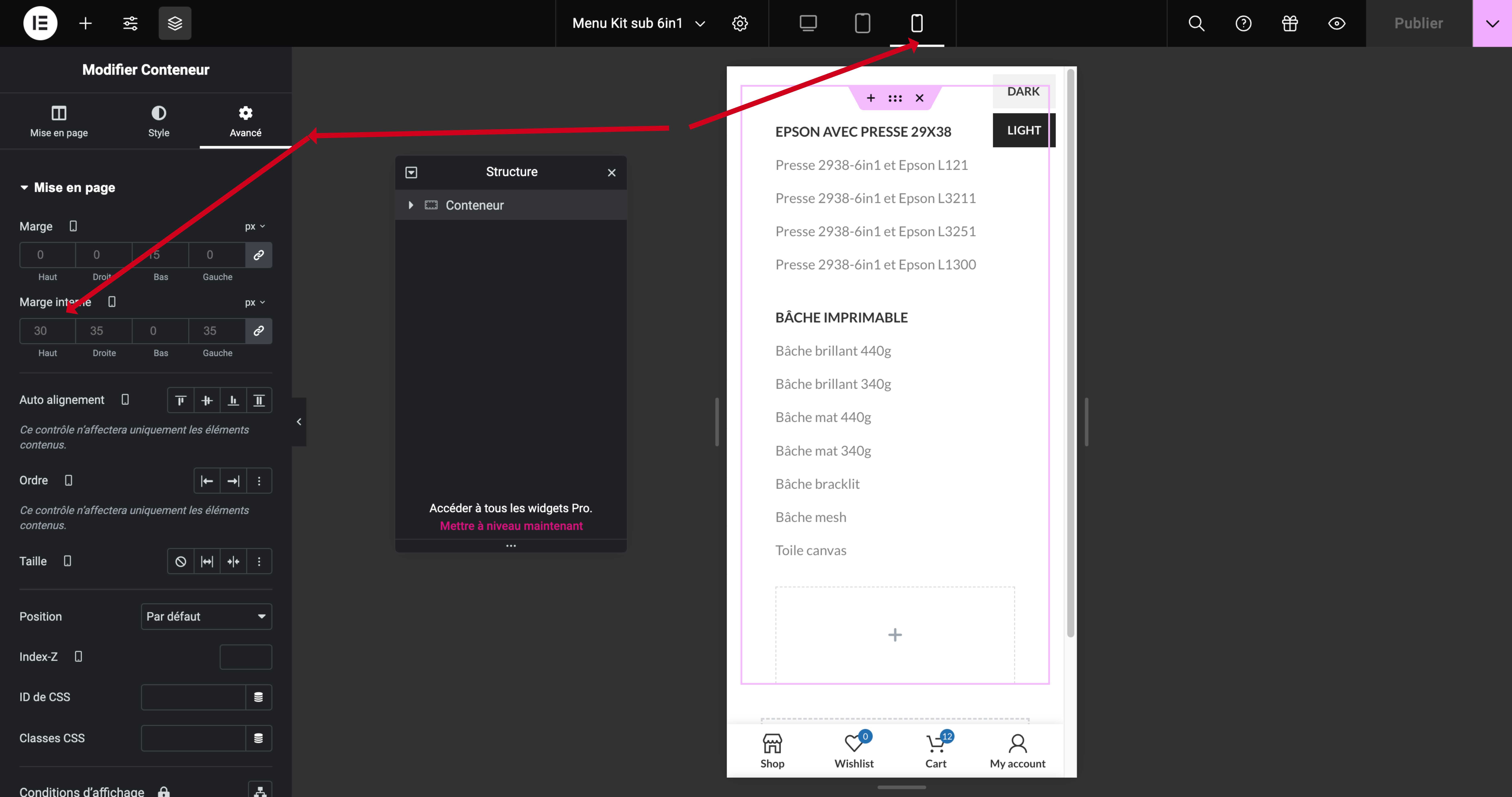Screen dimensions: 1512x797
Task: Click the Index-Z input field
Action: point(246,657)
